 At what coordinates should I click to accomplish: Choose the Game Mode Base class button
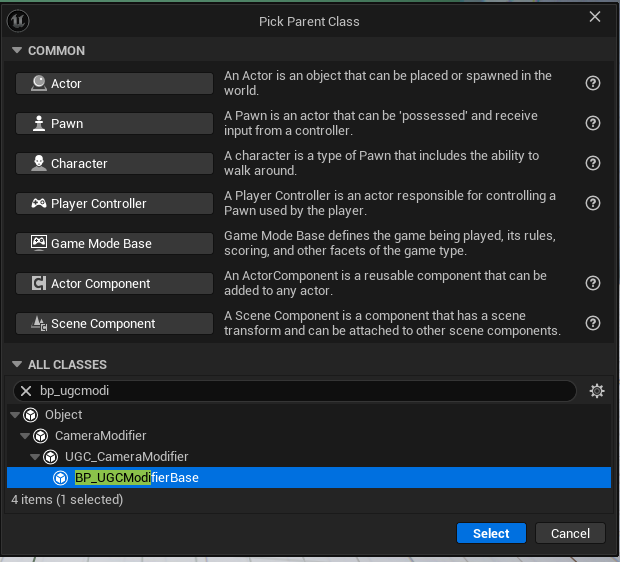click(x=114, y=243)
